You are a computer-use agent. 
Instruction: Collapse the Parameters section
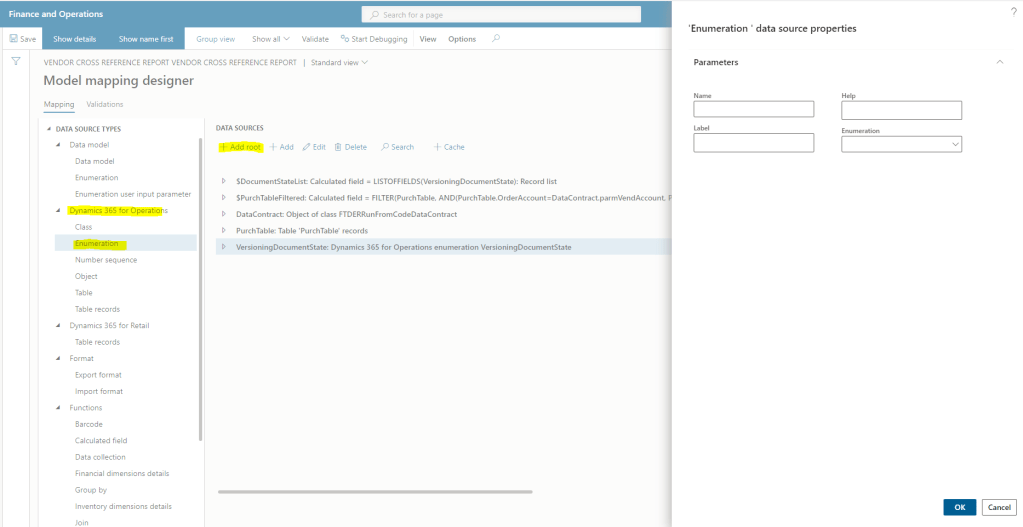[x=999, y=62]
